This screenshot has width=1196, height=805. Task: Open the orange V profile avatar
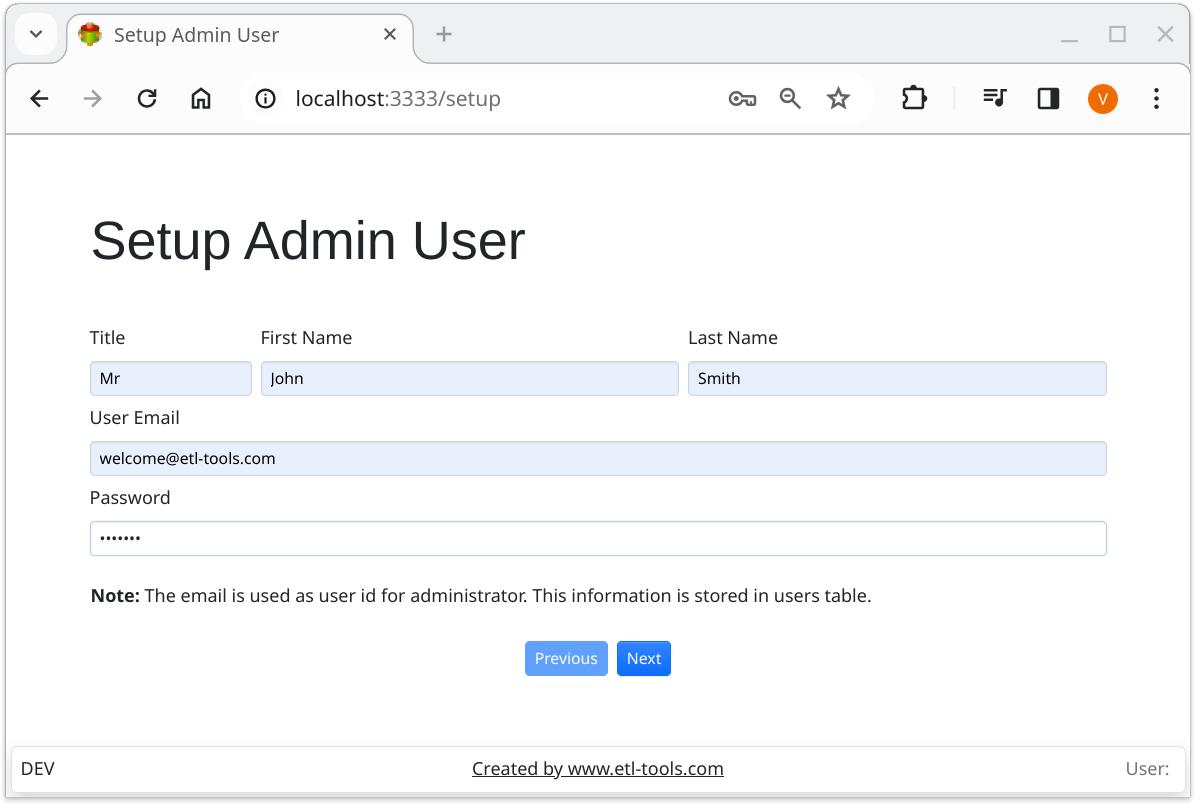click(1102, 98)
